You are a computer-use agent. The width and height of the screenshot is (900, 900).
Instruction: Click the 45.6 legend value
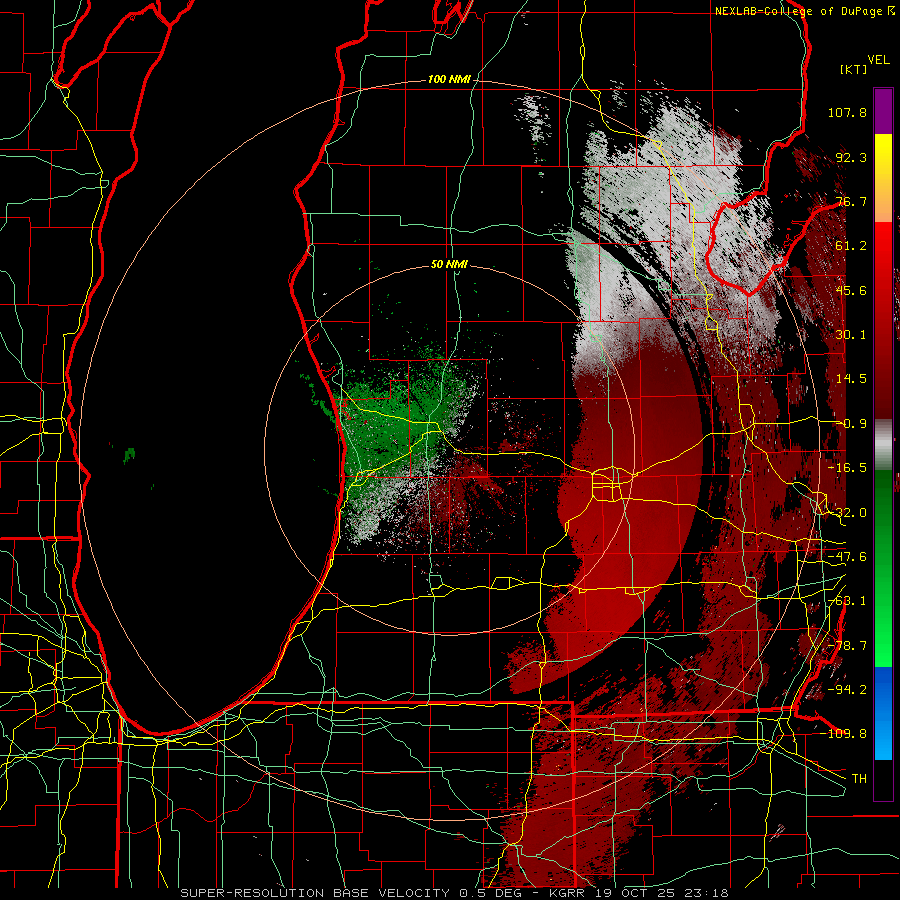[851, 290]
